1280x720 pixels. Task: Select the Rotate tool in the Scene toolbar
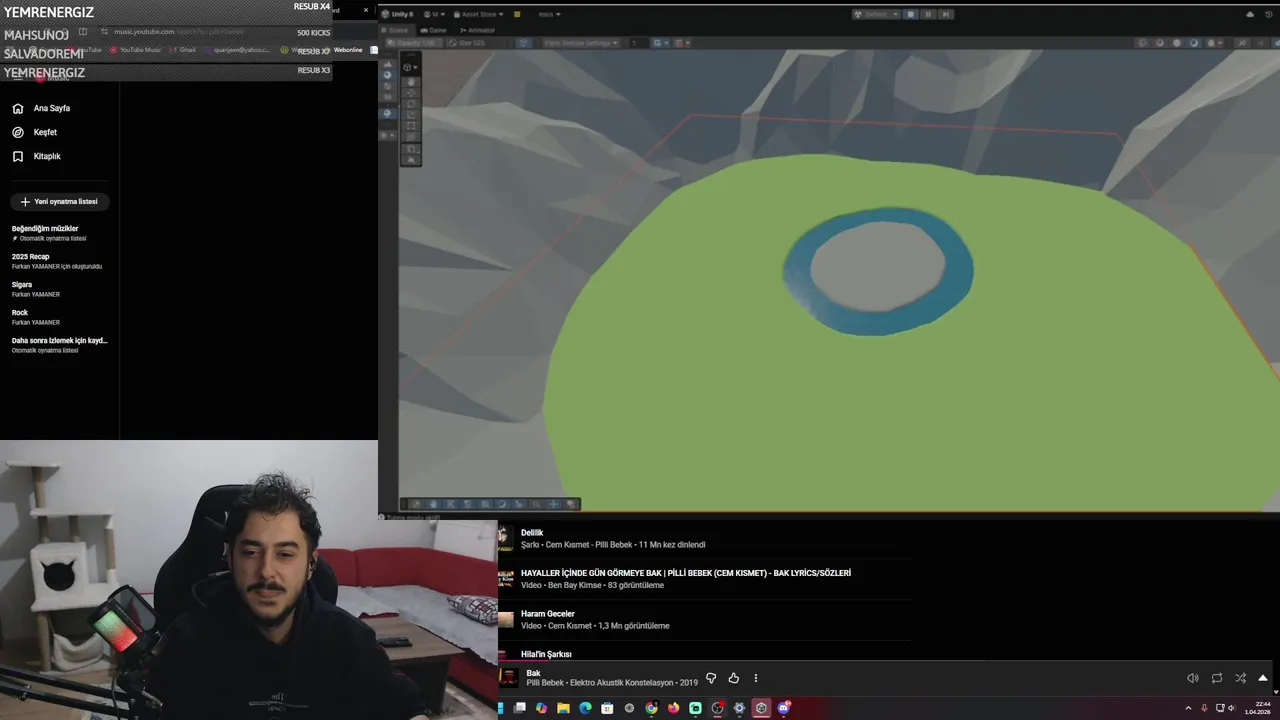411,104
